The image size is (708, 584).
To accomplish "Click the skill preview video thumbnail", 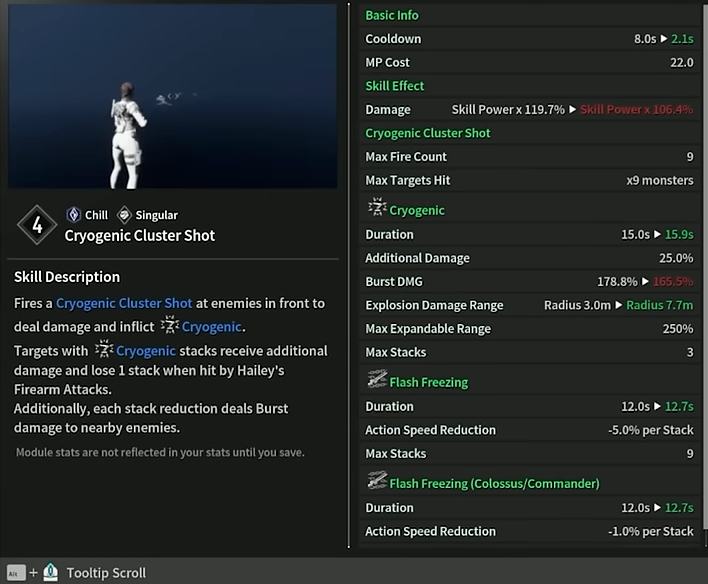I will [172, 96].
